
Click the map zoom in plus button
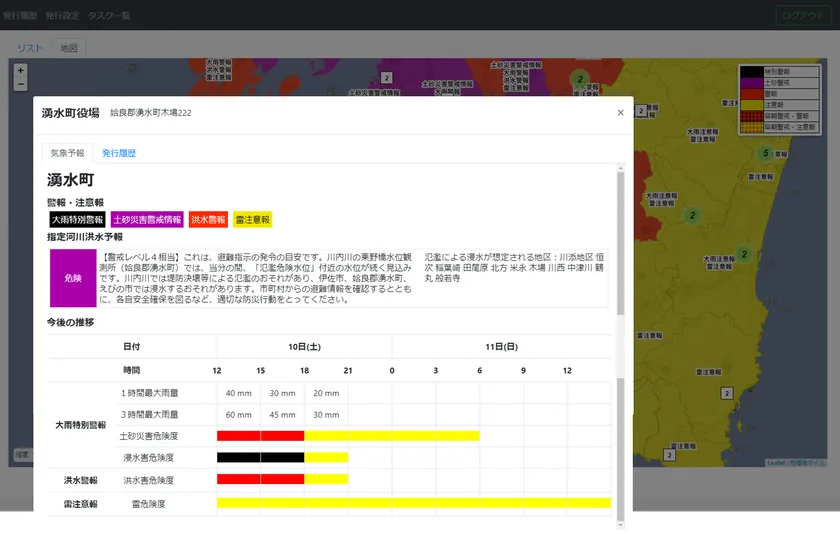21,71
